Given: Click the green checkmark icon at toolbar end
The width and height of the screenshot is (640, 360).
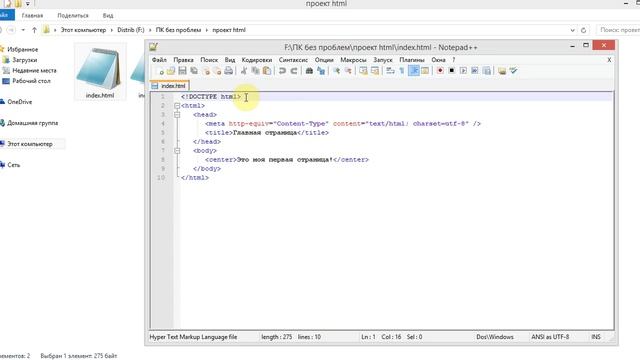Looking at the screenshot, I should click(x=513, y=71).
